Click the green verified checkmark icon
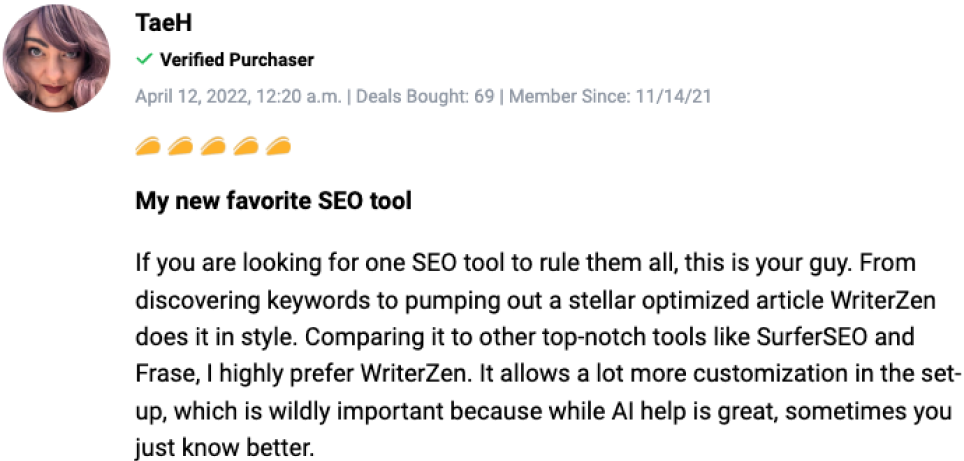 coord(144,60)
